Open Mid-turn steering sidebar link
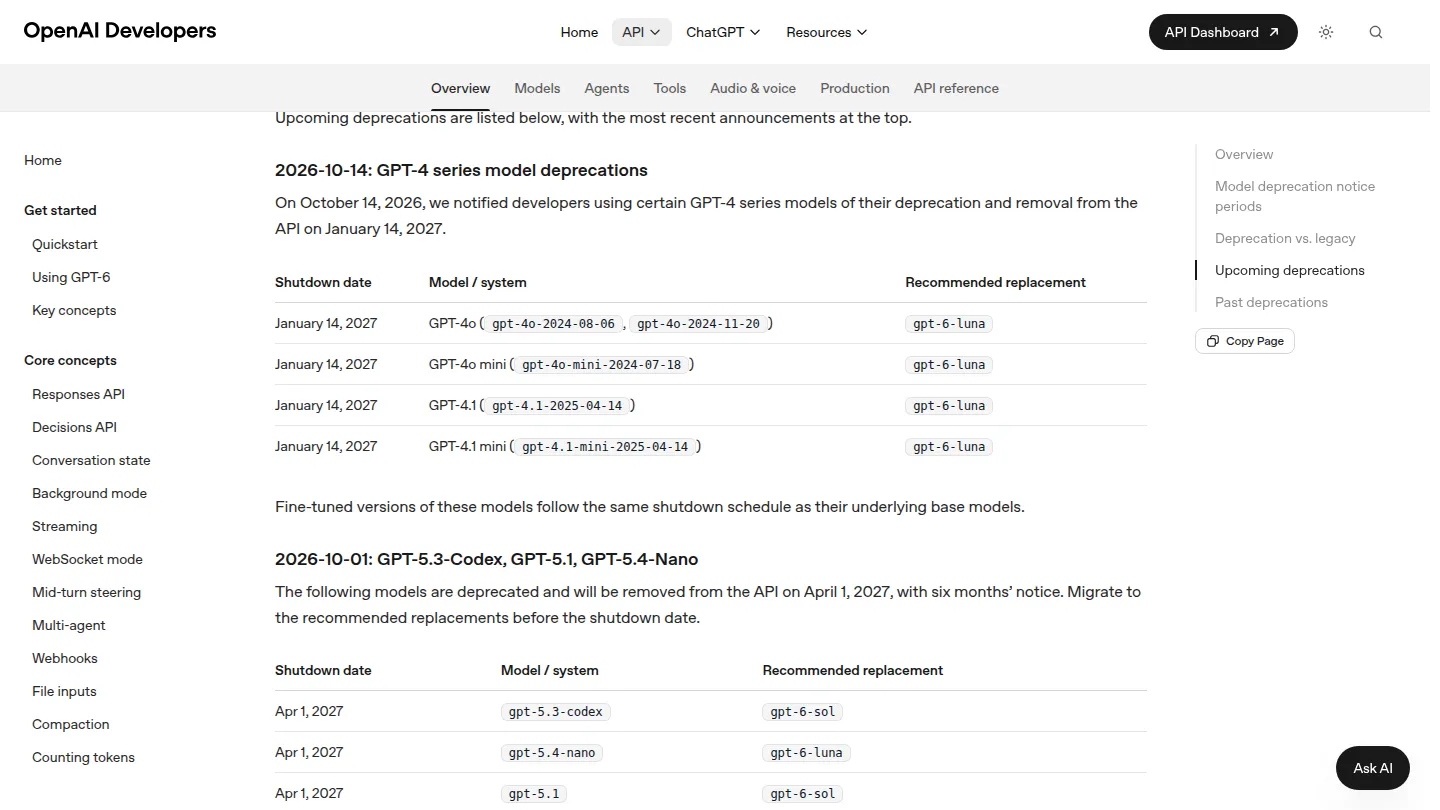The height and width of the screenshot is (810, 1440). 86,592
